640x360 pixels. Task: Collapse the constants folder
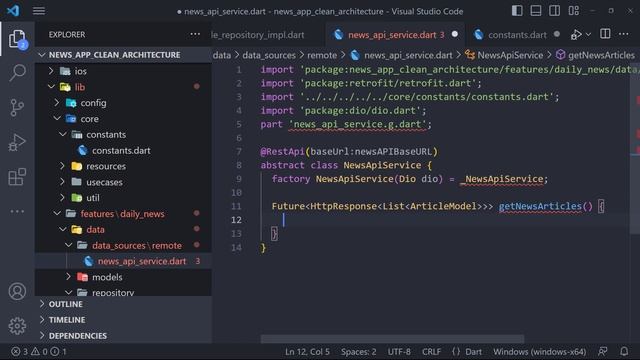(122, 134)
